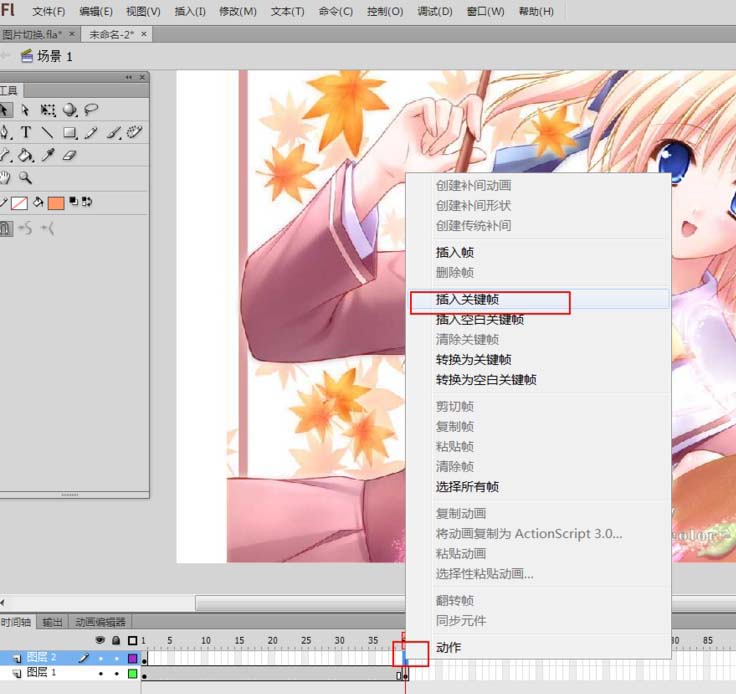The height and width of the screenshot is (694, 736).
Task: Click the layer icon next to 图层 1
Action: (x=17, y=673)
